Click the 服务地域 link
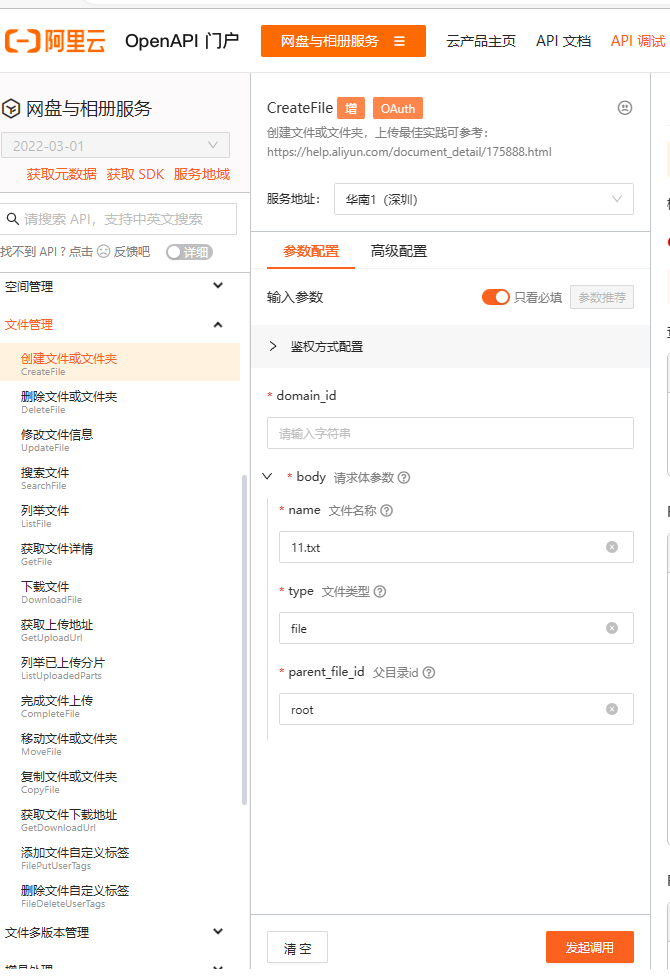The width and height of the screenshot is (670, 976). (202, 174)
